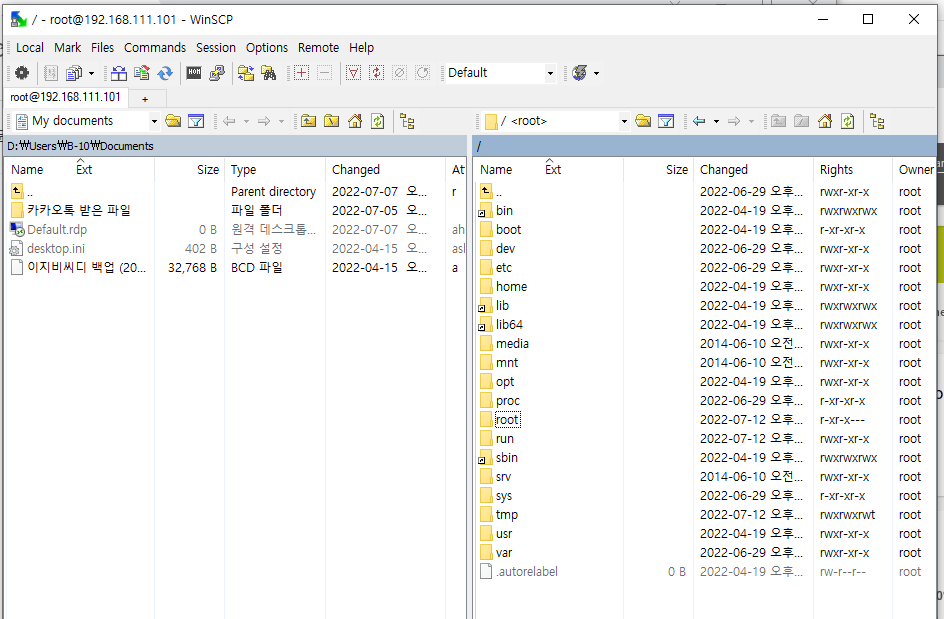Click local panel Home Directory icon
This screenshot has width=944, height=619.
[355, 121]
